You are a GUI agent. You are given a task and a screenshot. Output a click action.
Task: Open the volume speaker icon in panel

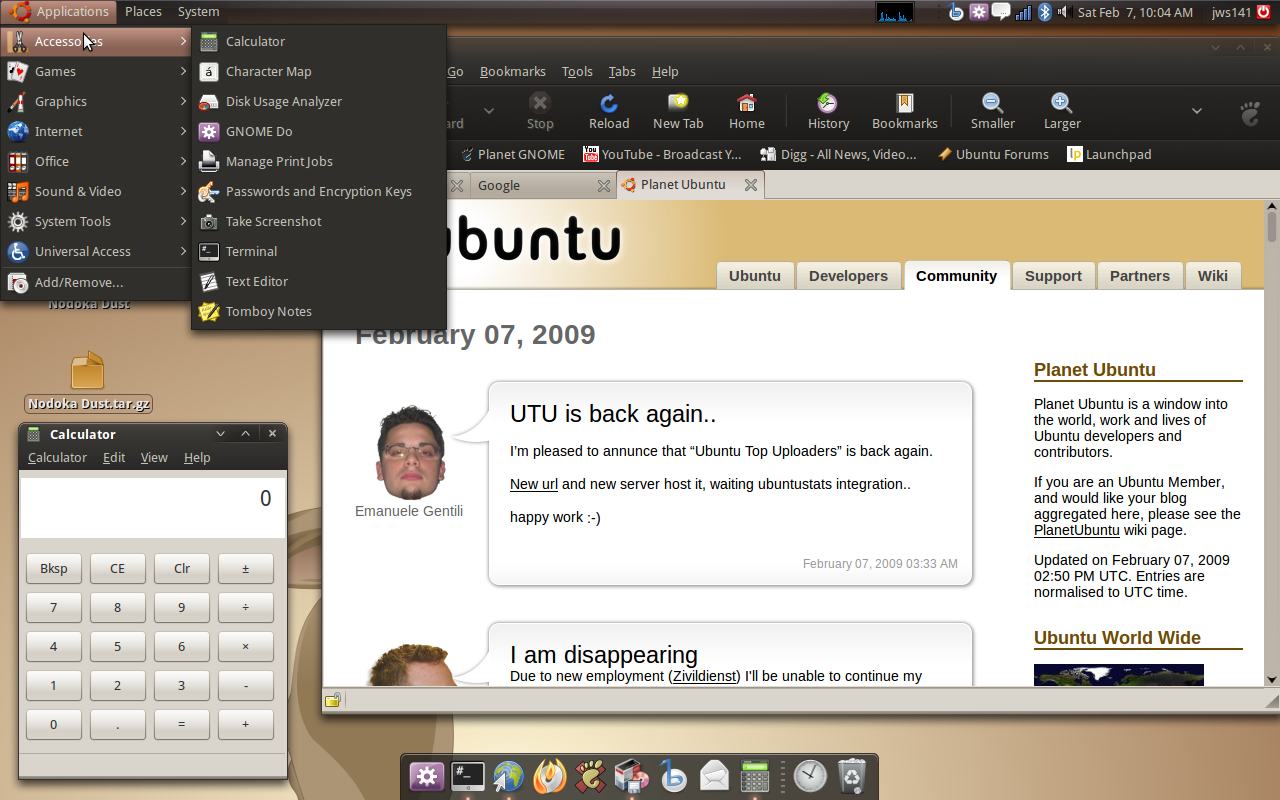(1063, 12)
